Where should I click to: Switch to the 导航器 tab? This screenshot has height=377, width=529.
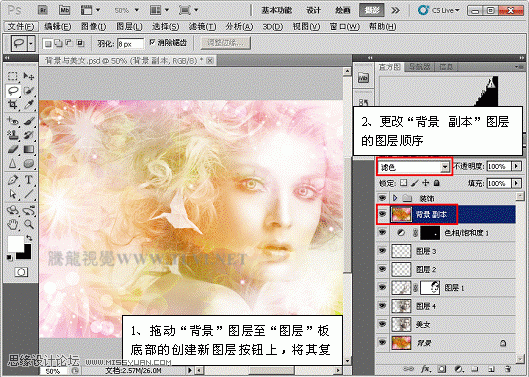419,67
